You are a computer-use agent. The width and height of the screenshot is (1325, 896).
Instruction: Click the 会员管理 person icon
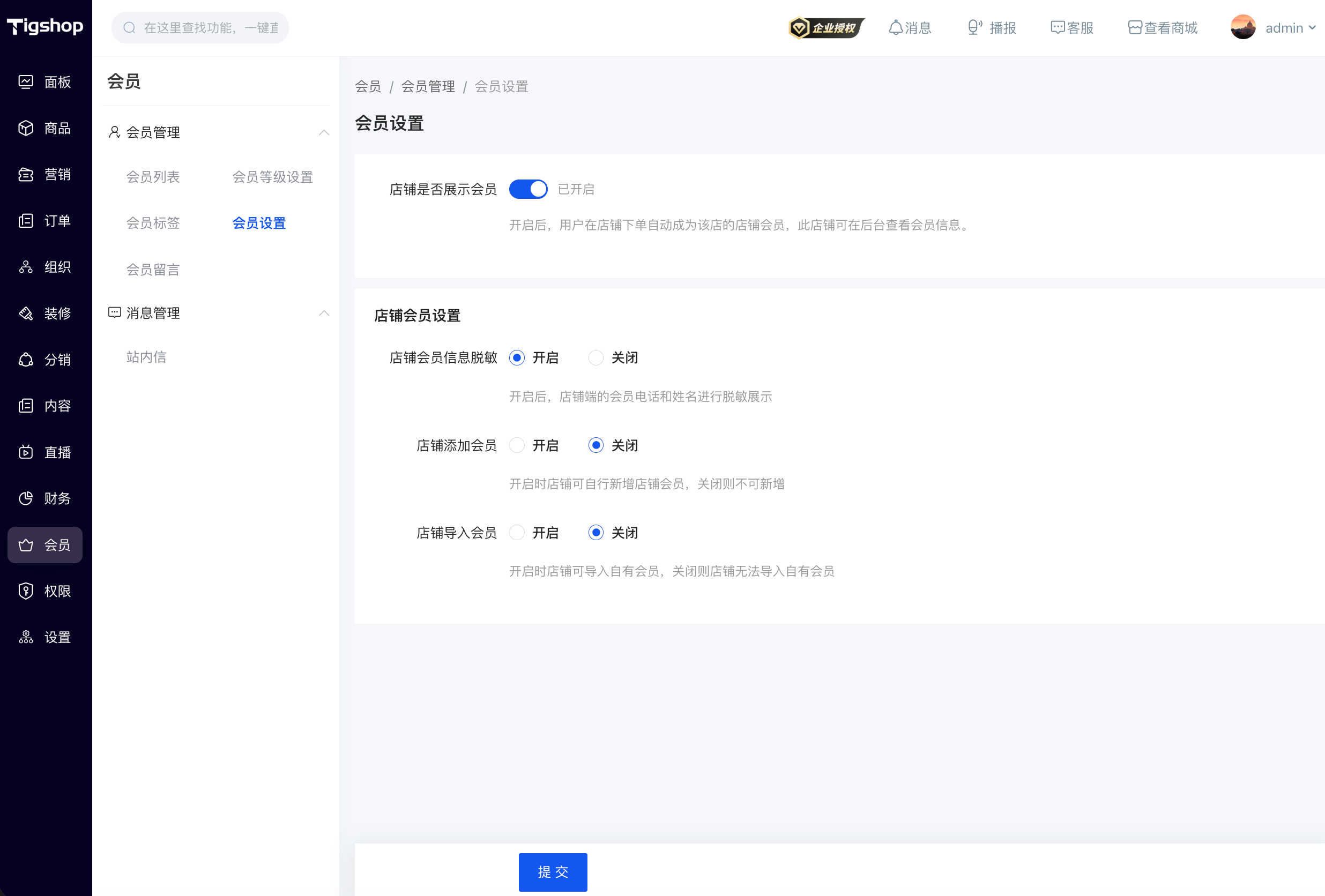coord(115,132)
